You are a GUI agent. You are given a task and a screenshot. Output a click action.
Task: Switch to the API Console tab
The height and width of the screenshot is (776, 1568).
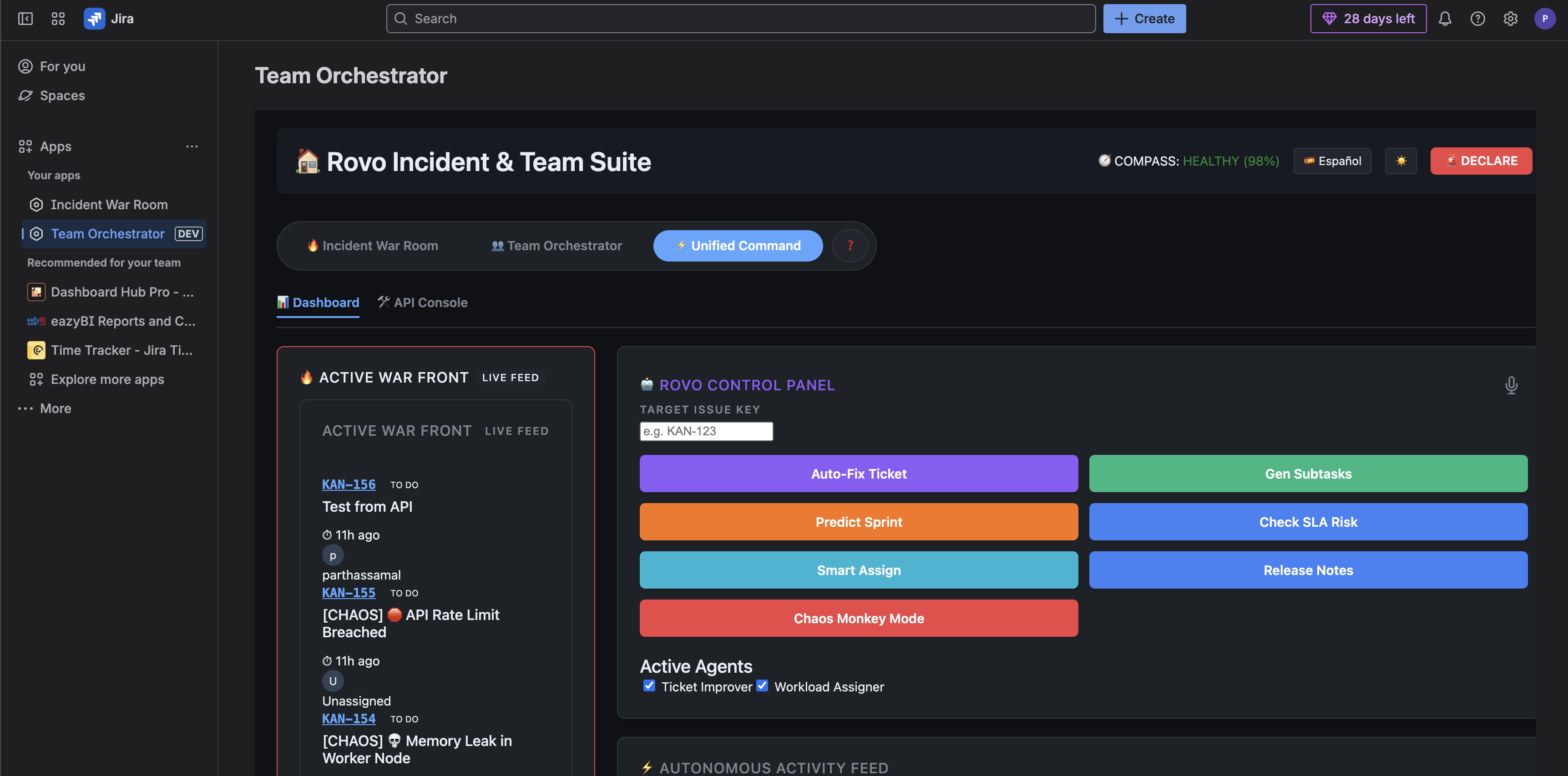click(x=422, y=302)
